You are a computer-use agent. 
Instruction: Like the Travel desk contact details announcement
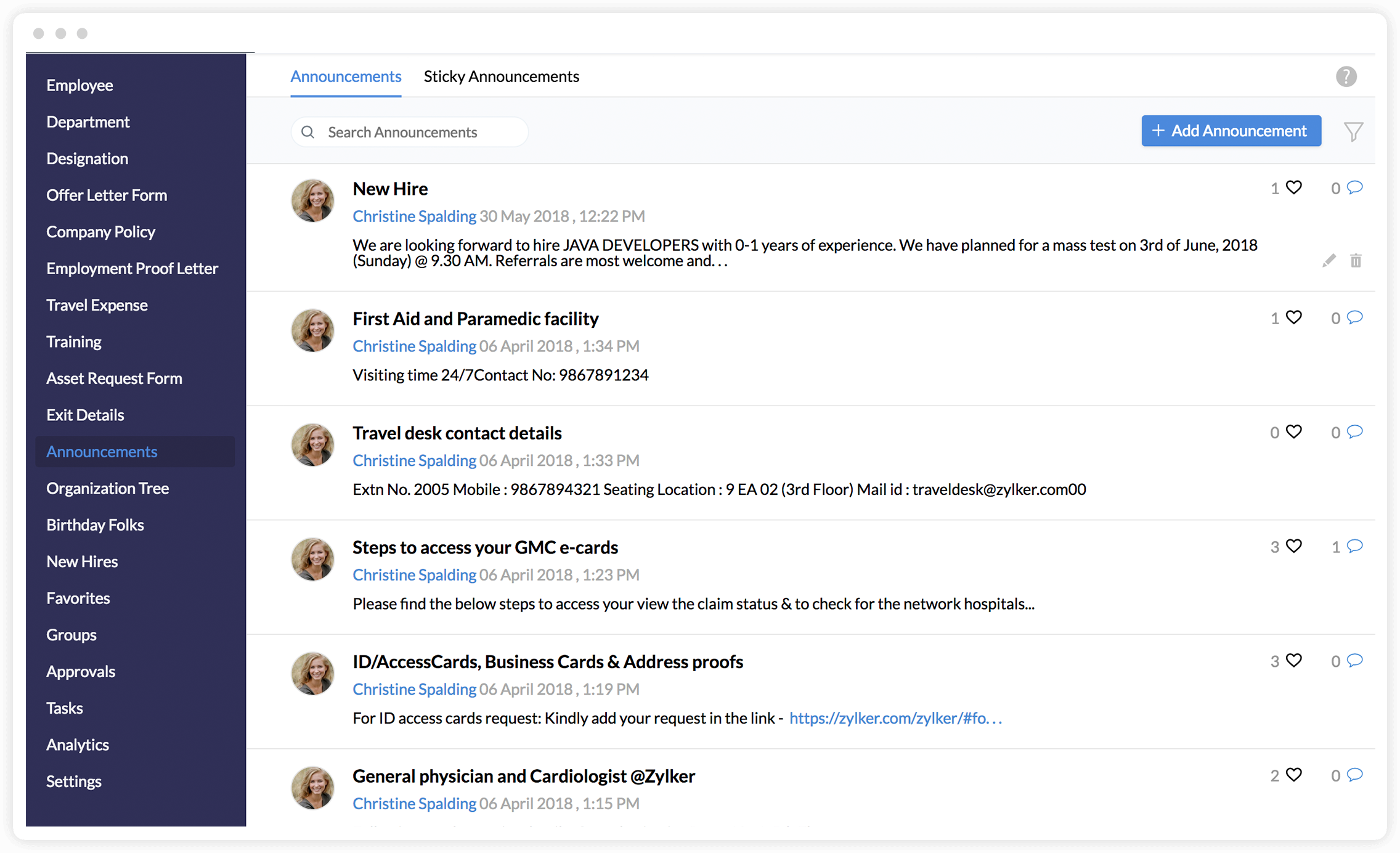(x=1294, y=431)
